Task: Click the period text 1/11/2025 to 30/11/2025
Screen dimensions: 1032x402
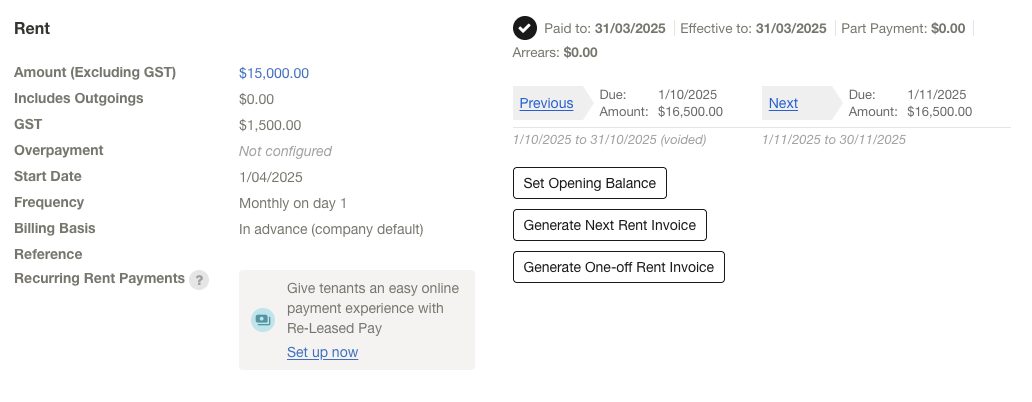Action: tap(834, 140)
